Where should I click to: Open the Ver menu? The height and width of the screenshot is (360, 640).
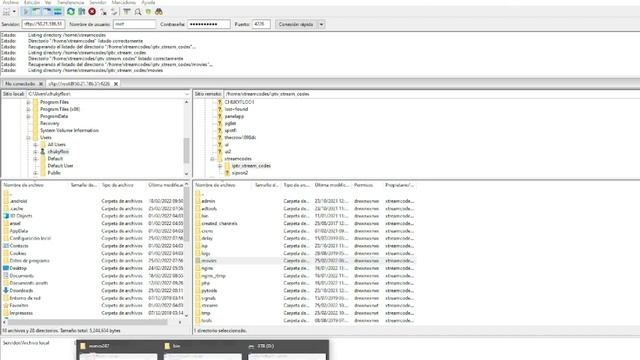point(48,2)
